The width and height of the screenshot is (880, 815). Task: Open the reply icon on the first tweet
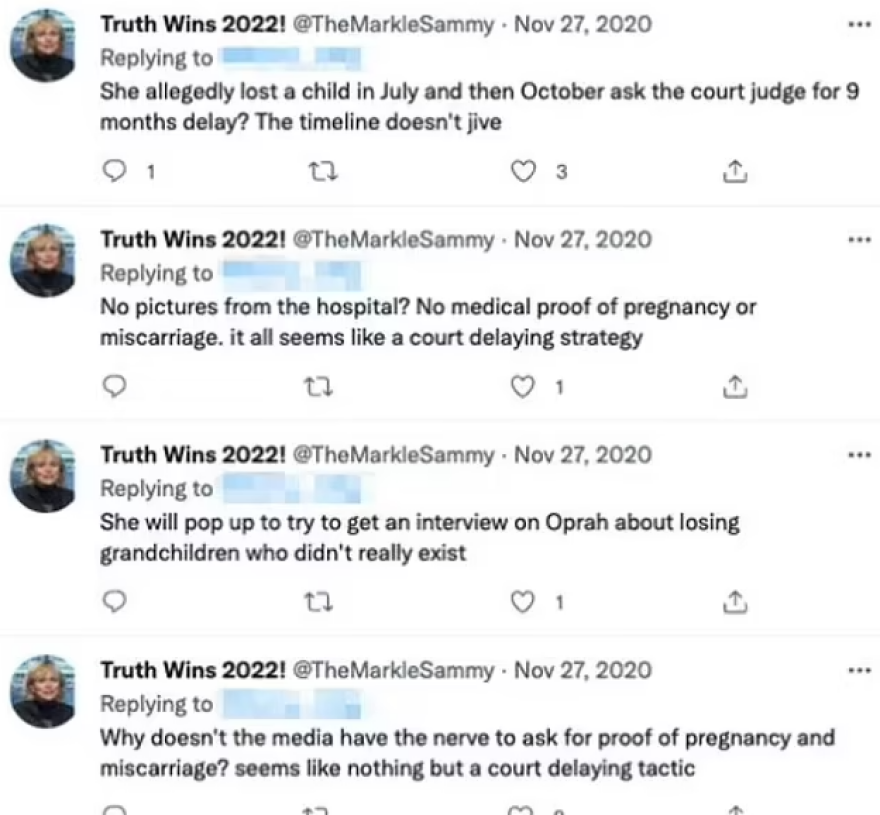coord(114,171)
